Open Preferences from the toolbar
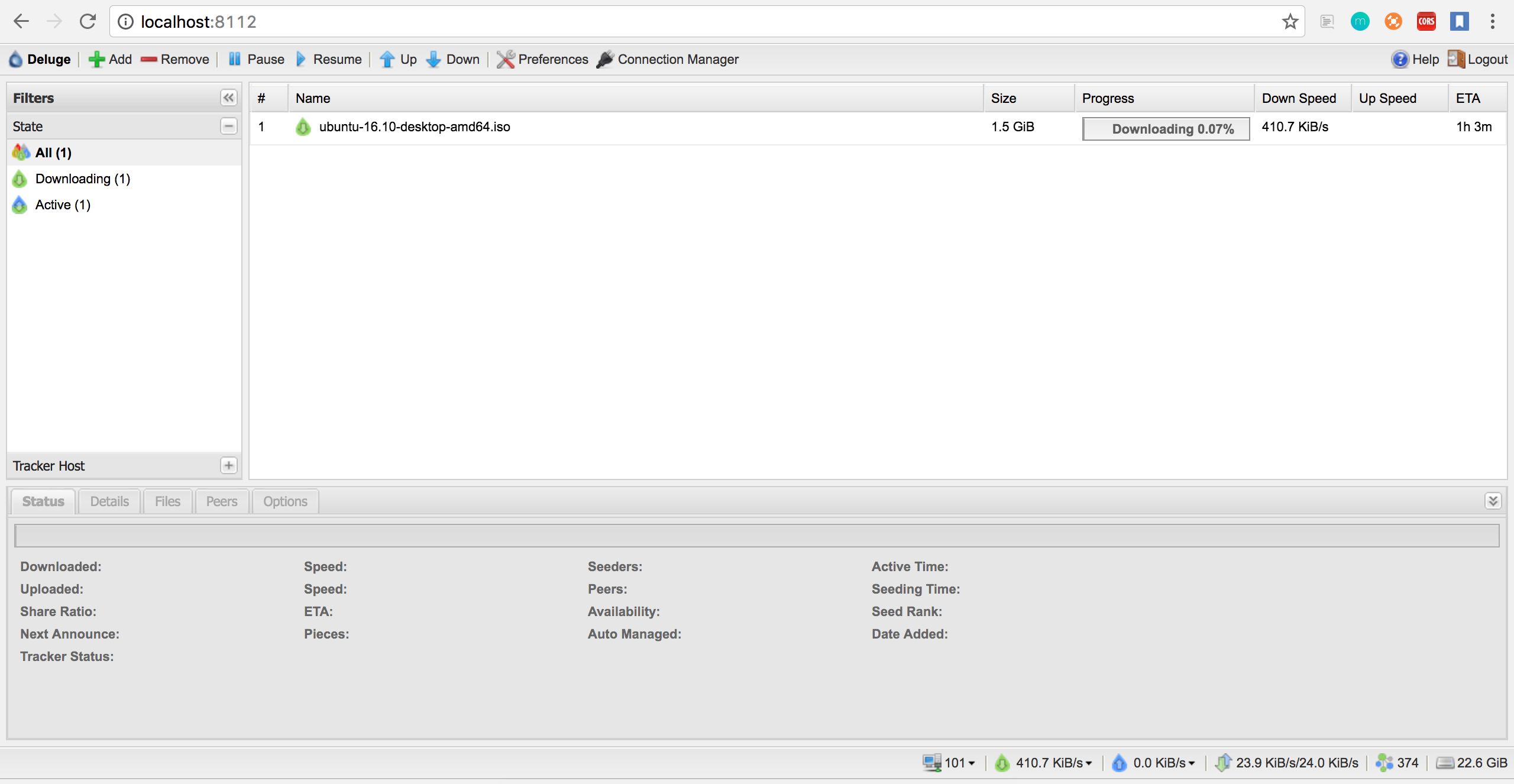Image resolution: width=1514 pixels, height=784 pixels. click(x=542, y=60)
